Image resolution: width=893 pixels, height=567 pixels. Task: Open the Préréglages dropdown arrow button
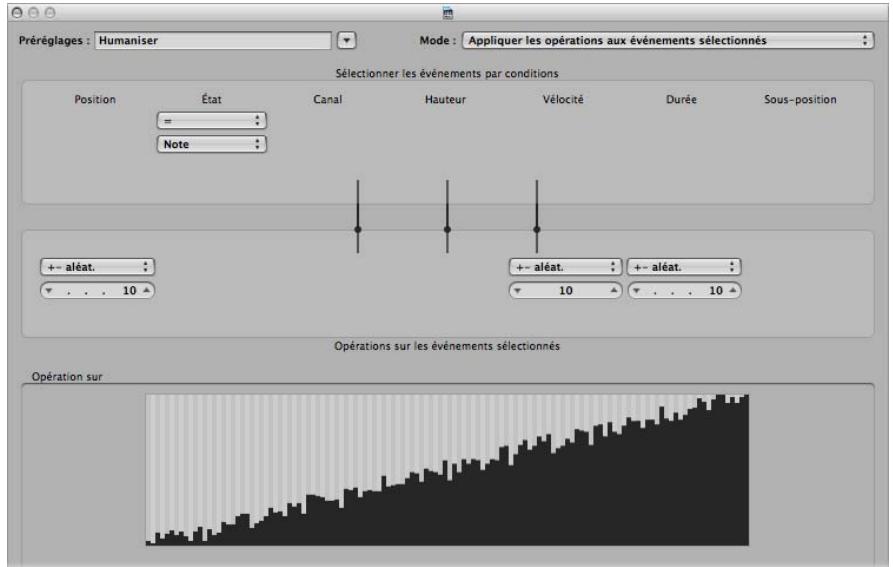click(x=346, y=40)
